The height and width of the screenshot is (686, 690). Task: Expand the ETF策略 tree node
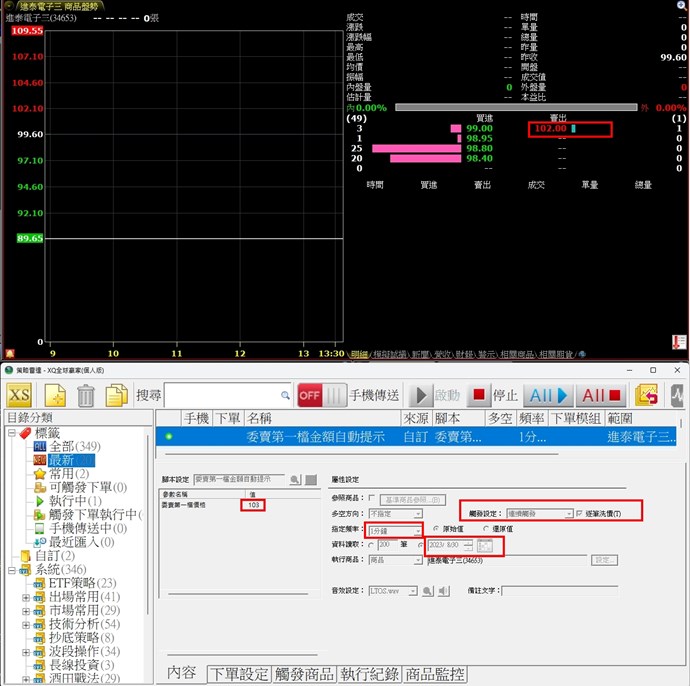tap(27, 583)
